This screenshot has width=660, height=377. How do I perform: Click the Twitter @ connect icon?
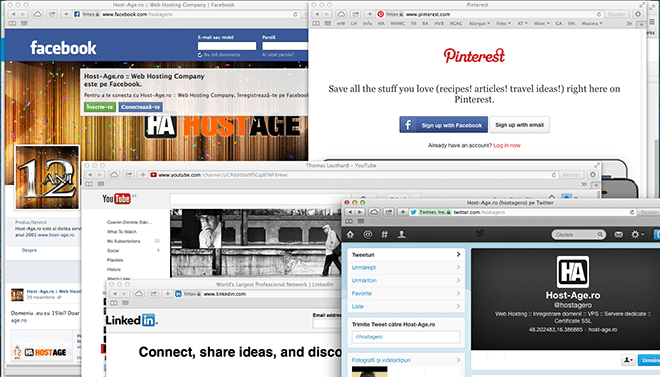pos(367,234)
